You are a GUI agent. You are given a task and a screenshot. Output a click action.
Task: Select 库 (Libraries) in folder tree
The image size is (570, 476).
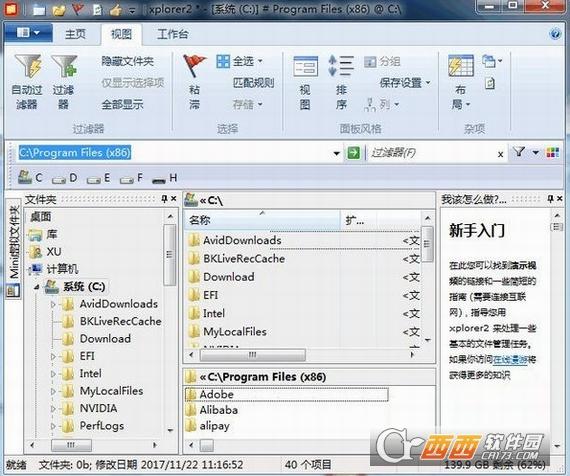(51, 234)
